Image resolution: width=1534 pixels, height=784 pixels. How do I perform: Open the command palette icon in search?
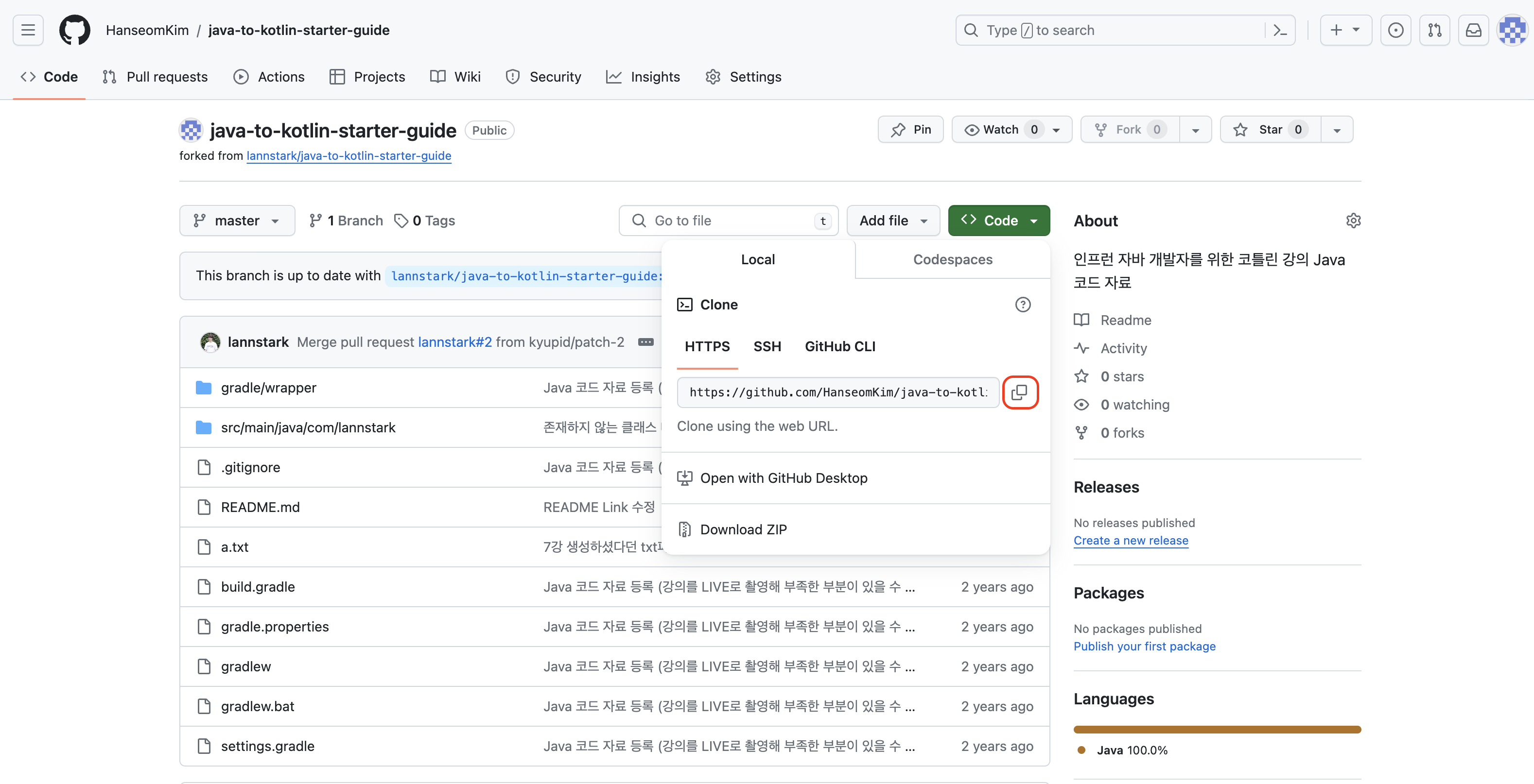click(x=1280, y=31)
